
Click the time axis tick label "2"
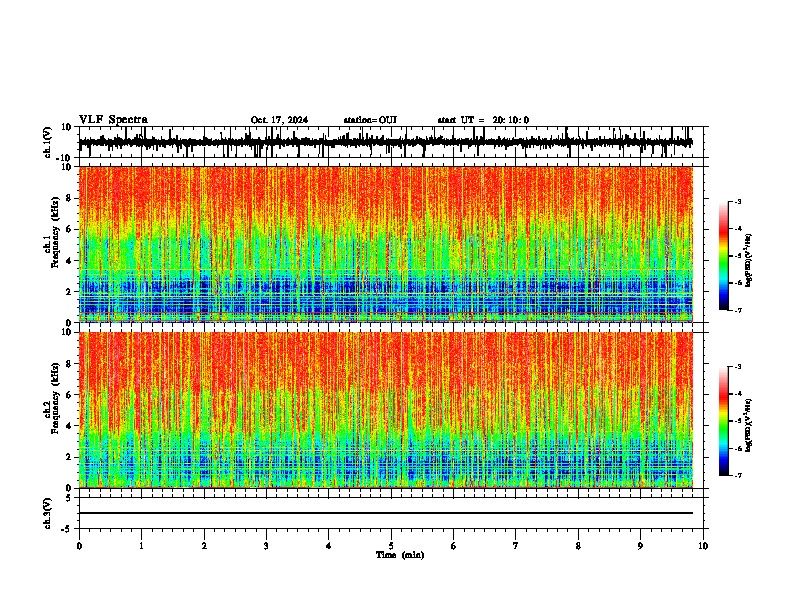[204, 546]
